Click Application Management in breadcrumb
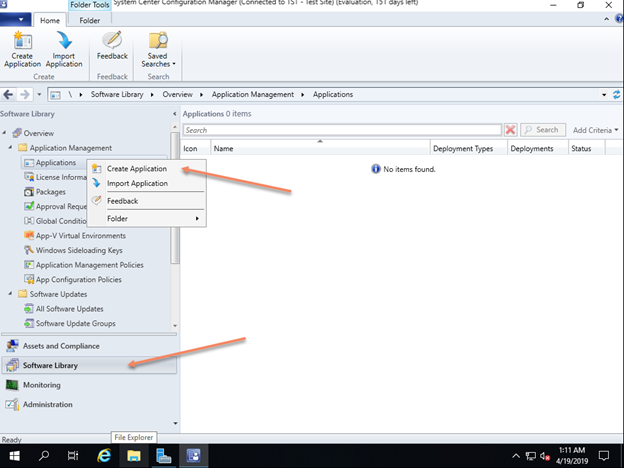The height and width of the screenshot is (468, 624). [x=253, y=94]
